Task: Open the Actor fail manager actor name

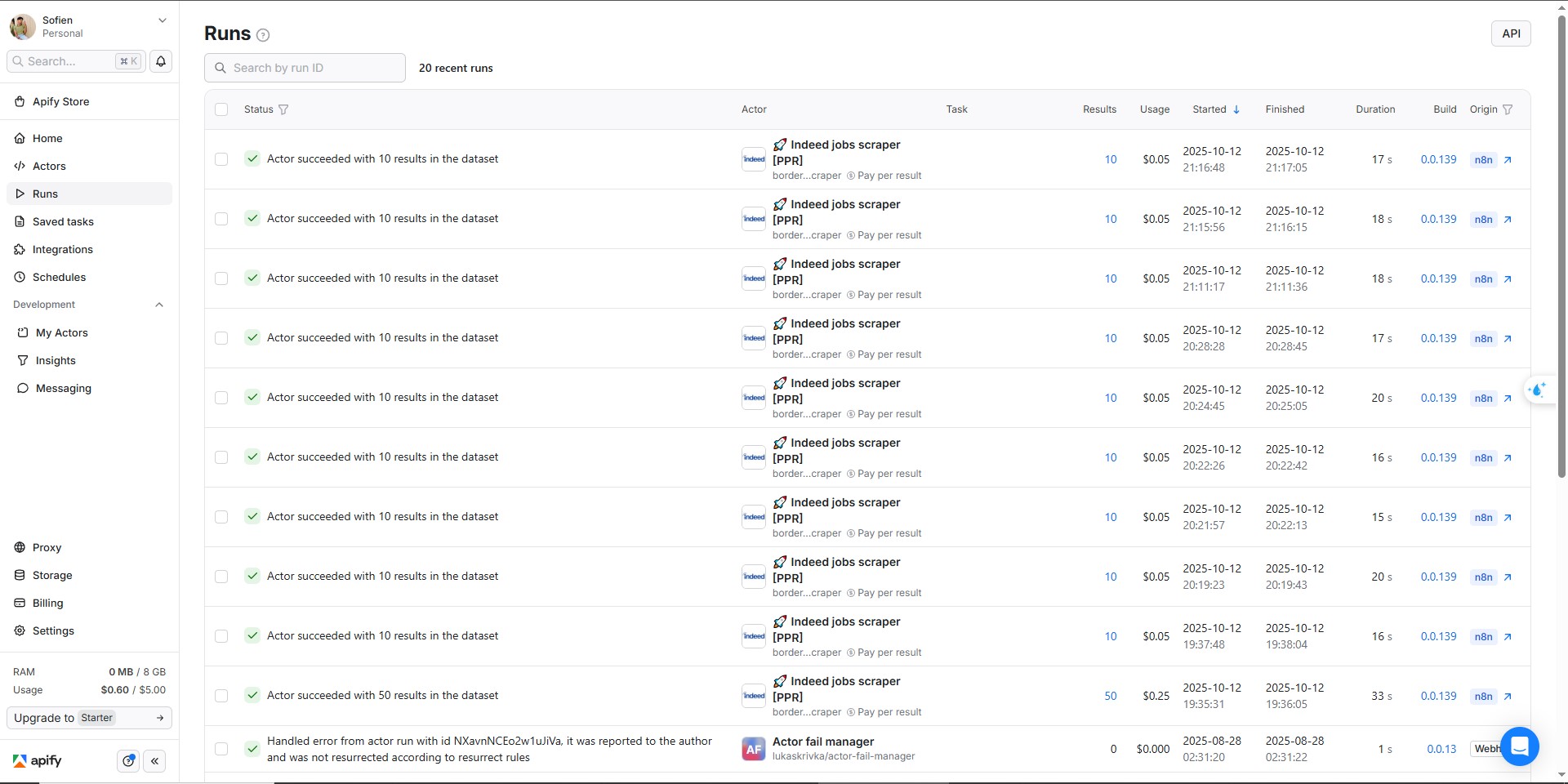Action: click(823, 742)
